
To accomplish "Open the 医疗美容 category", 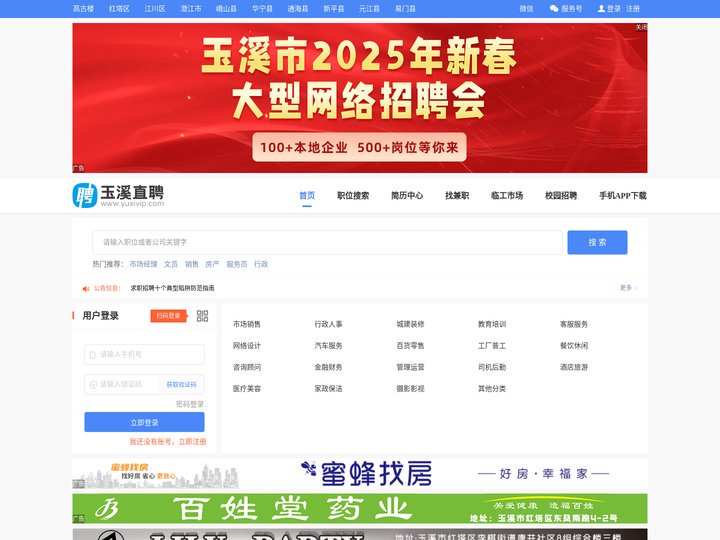I will click(x=247, y=389).
